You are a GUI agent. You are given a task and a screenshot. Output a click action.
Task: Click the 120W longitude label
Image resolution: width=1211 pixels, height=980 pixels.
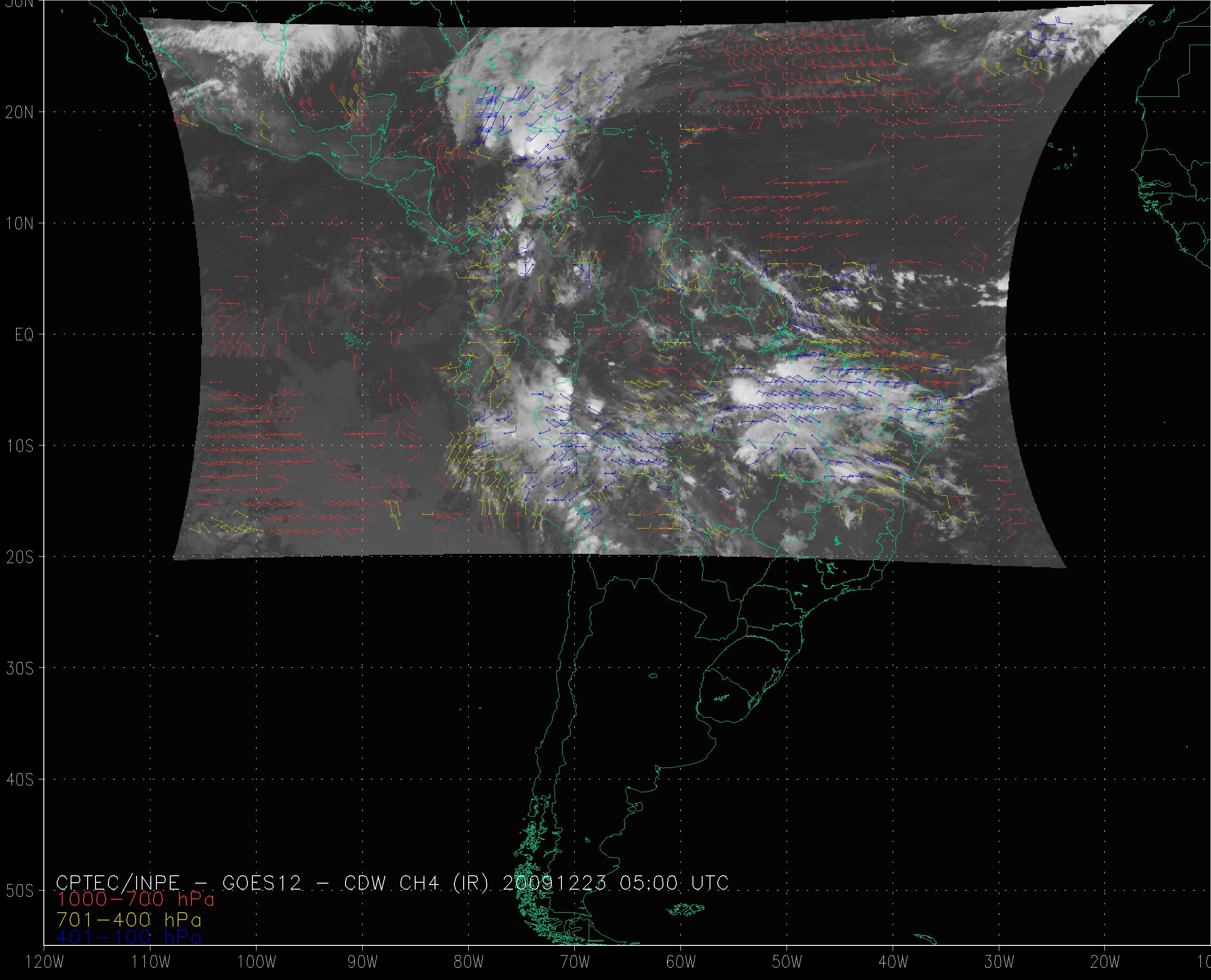coord(45,962)
